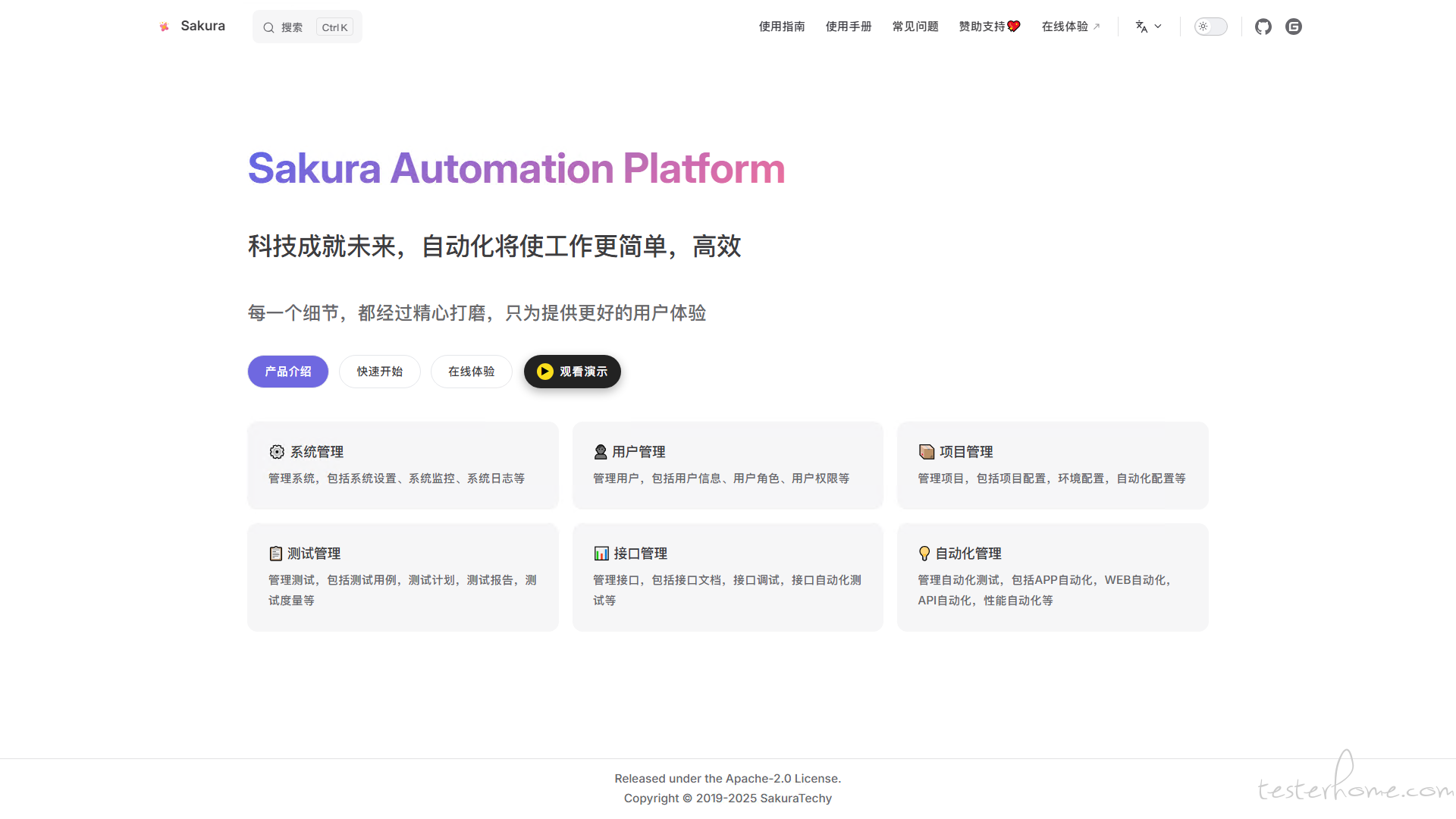Viewport: 1456px width, 819px height.
Task: Click the Sakura logo icon
Action: [164, 27]
